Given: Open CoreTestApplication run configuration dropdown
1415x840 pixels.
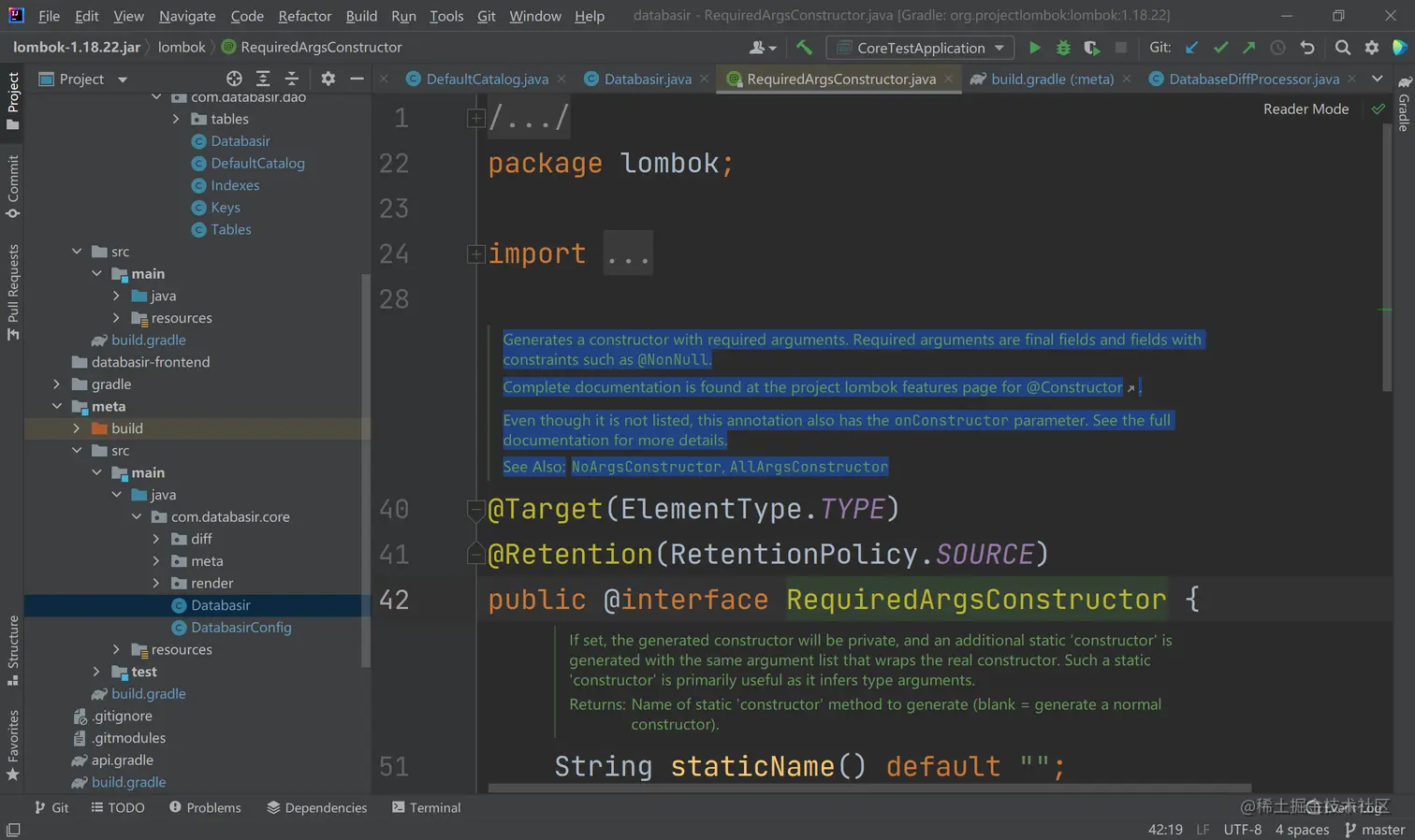Looking at the screenshot, I should (921, 48).
